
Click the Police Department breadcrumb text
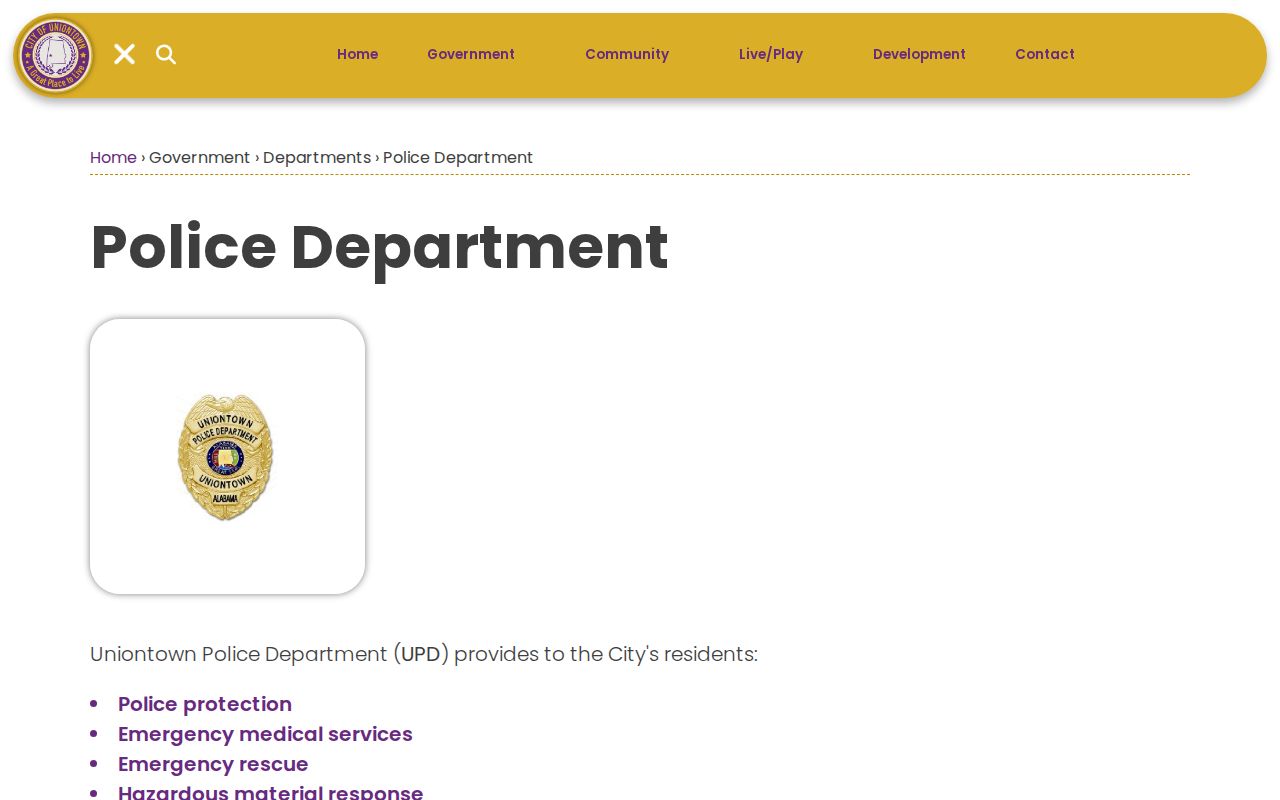pyautogui.click(x=458, y=158)
